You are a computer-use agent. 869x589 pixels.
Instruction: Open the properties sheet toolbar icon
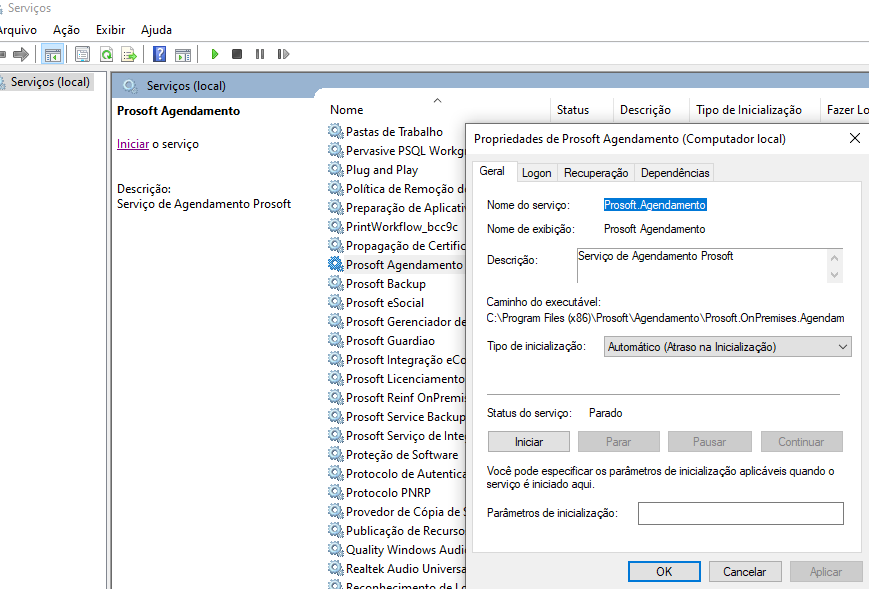click(82, 54)
